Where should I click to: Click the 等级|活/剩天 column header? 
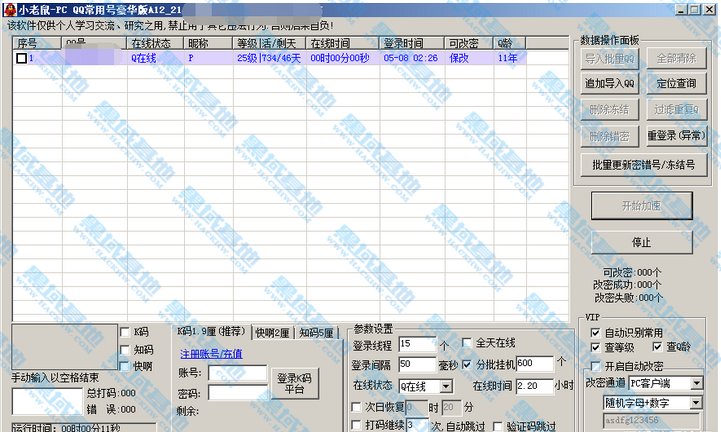click(269, 43)
